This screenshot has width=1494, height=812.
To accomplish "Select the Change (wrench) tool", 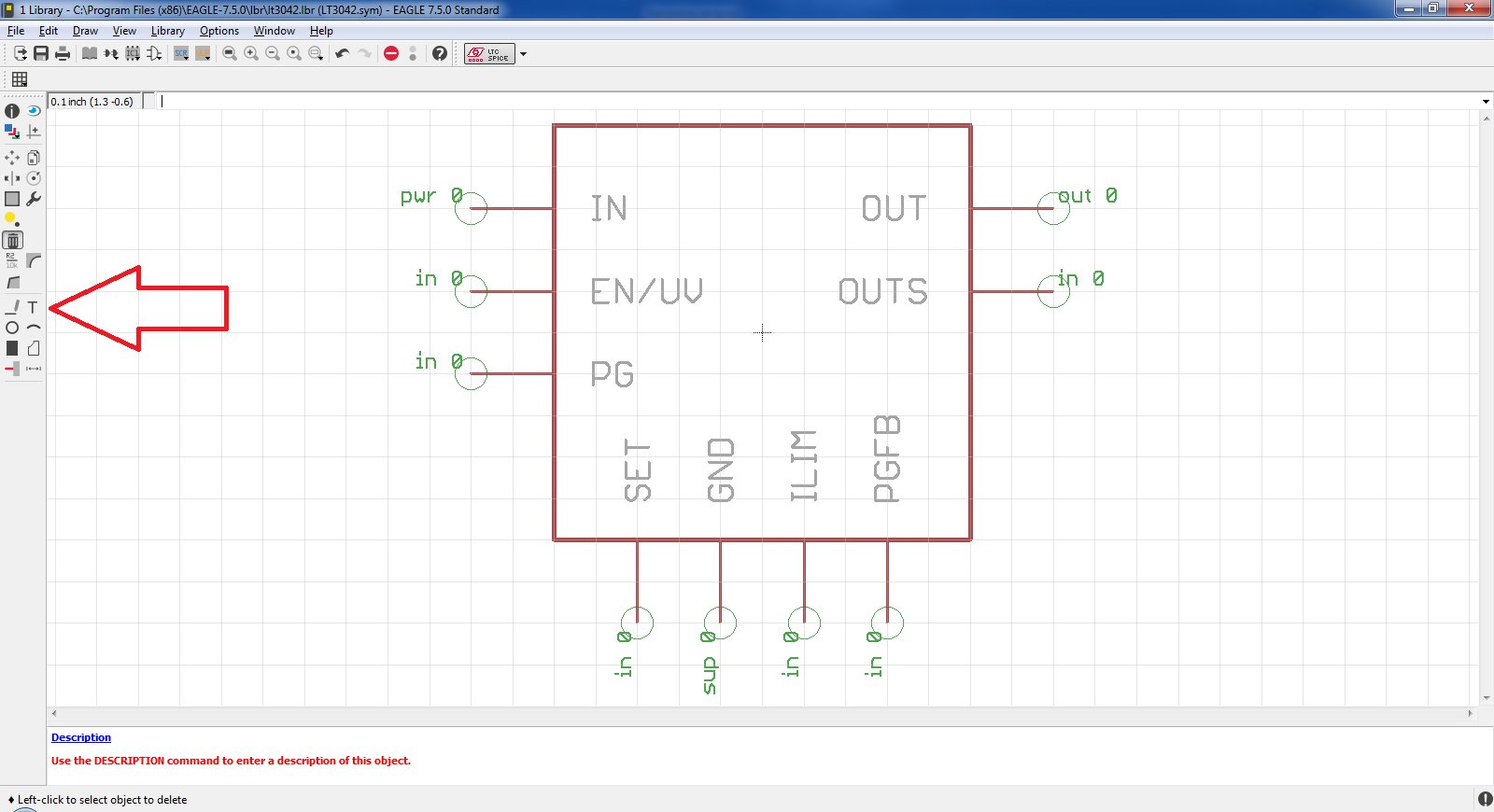I will point(34,199).
